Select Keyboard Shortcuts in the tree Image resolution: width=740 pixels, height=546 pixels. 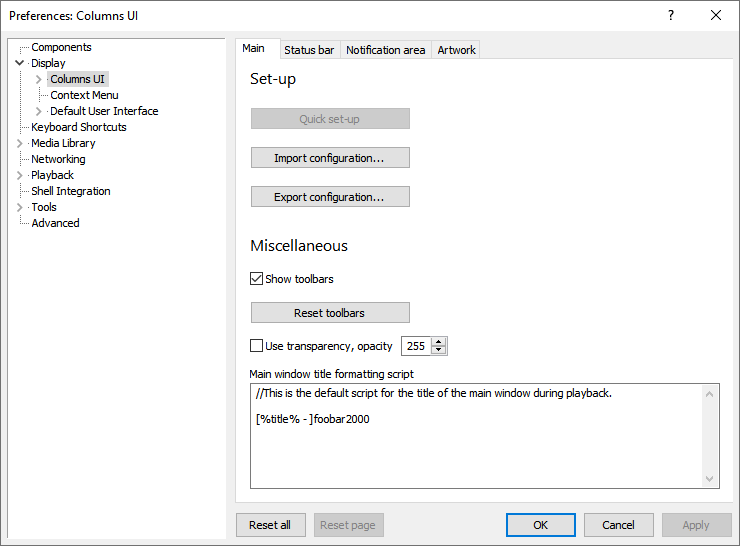pos(79,127)
